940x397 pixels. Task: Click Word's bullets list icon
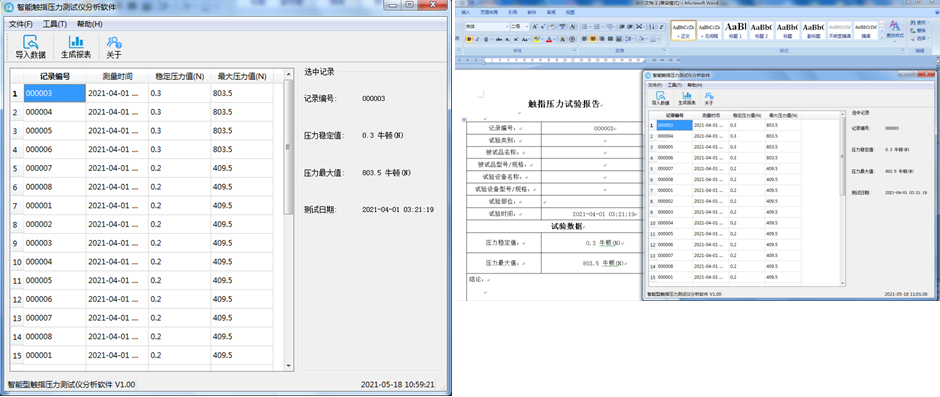click(x=585, y=26)
